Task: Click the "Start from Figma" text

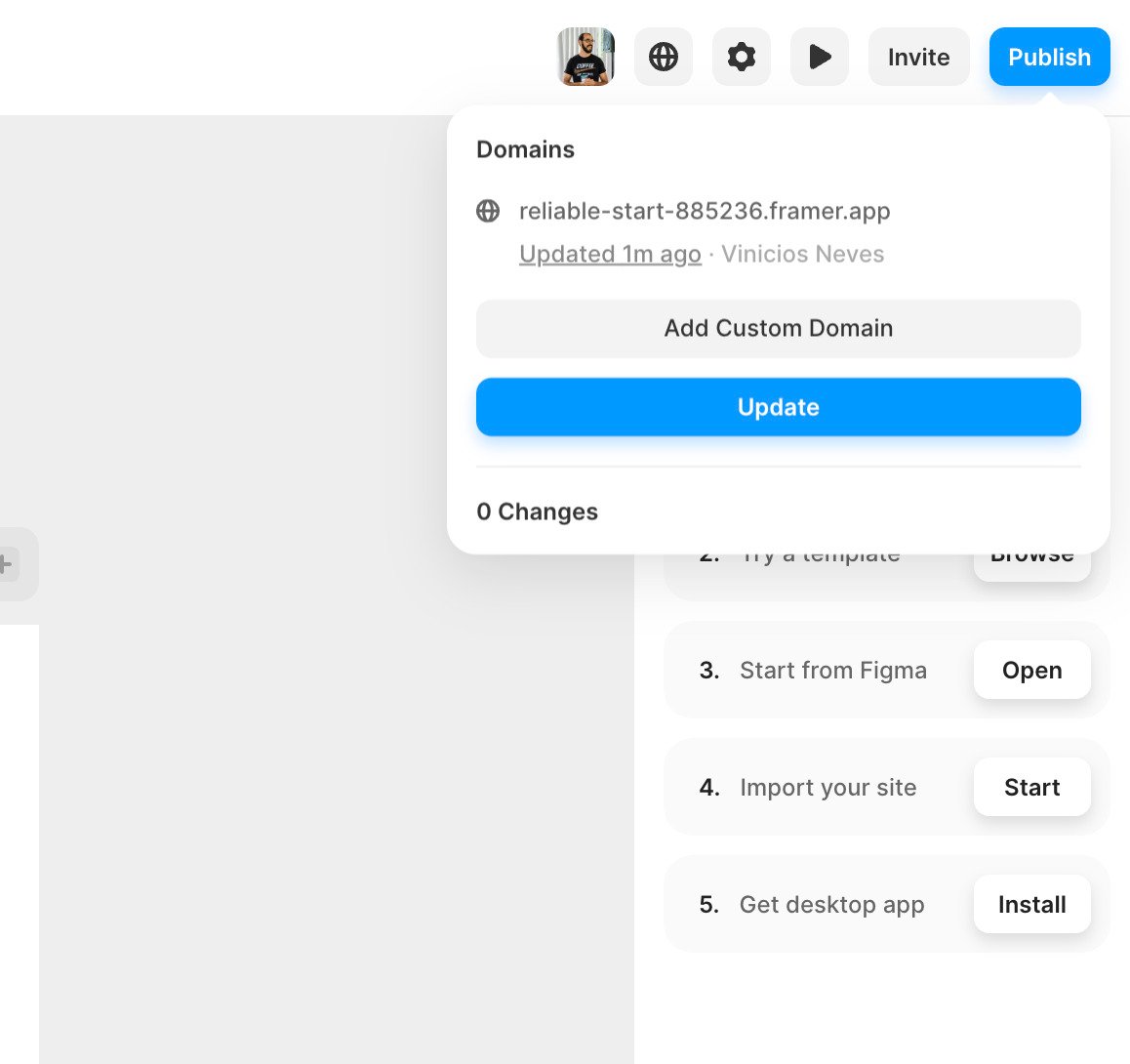Action: pyautogui.click(x=833, y=671)
